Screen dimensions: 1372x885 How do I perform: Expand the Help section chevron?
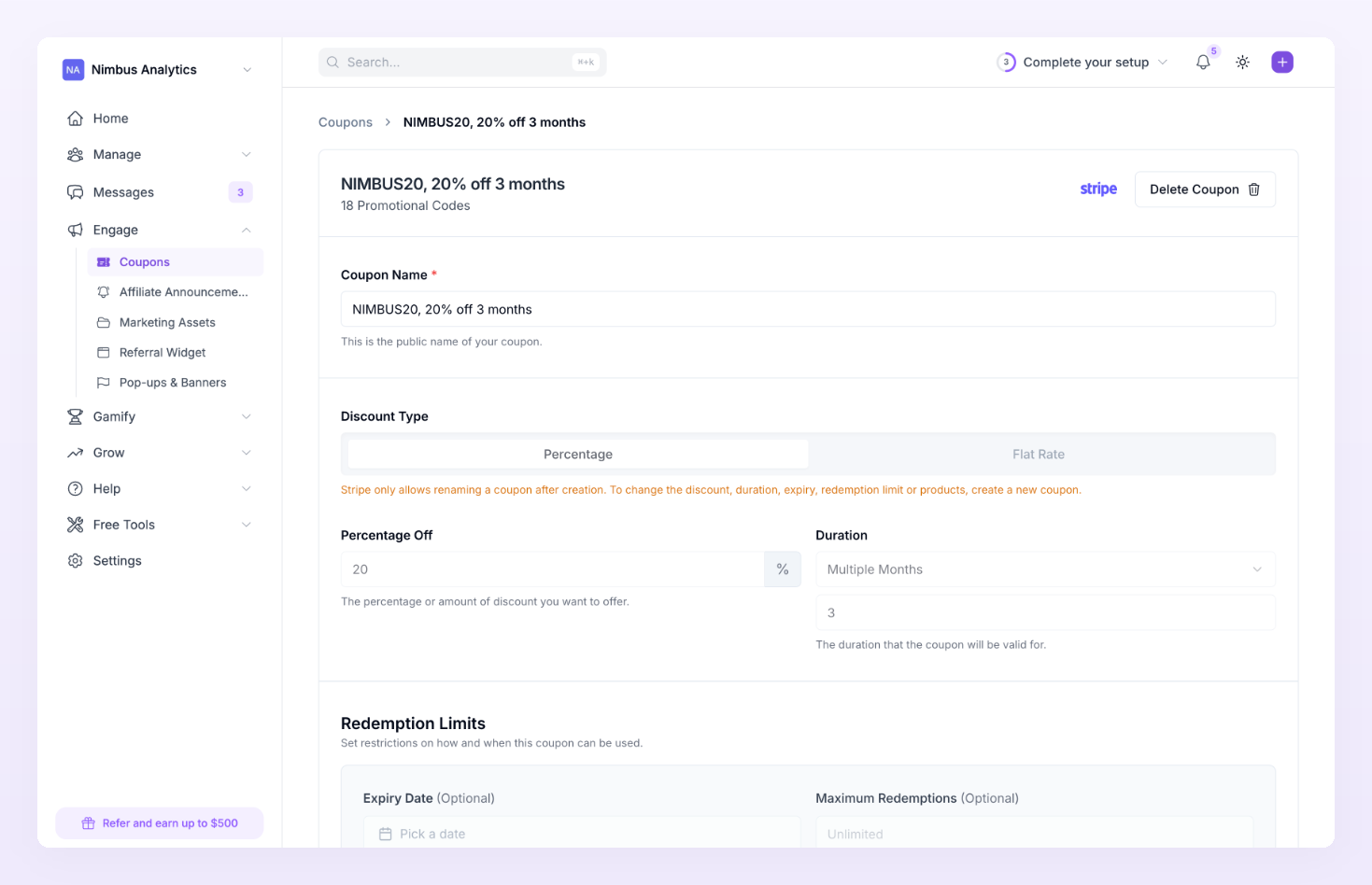point(247,489)
